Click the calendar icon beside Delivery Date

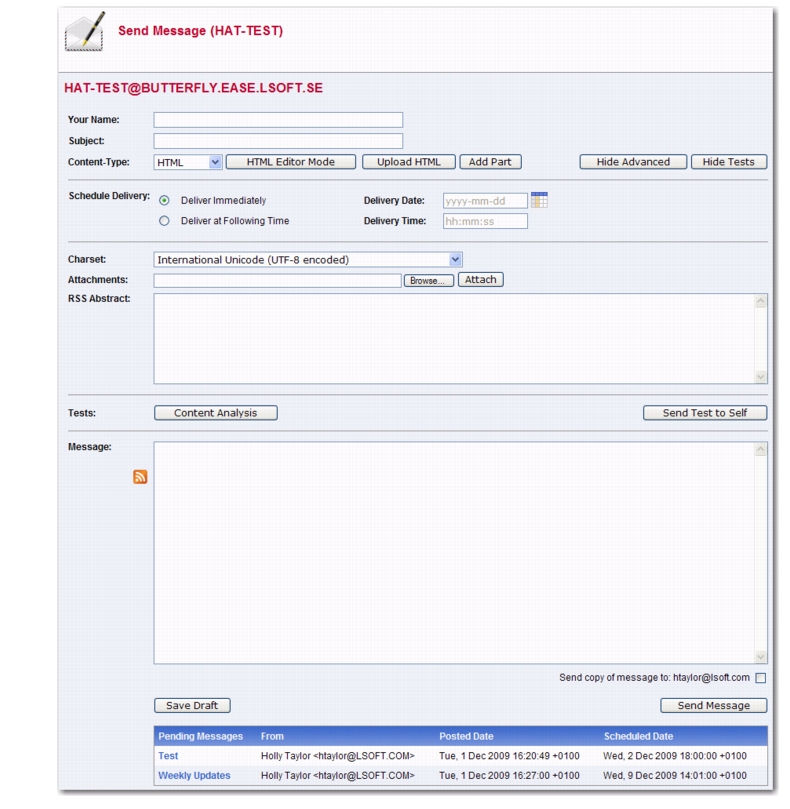click(539, 200)
